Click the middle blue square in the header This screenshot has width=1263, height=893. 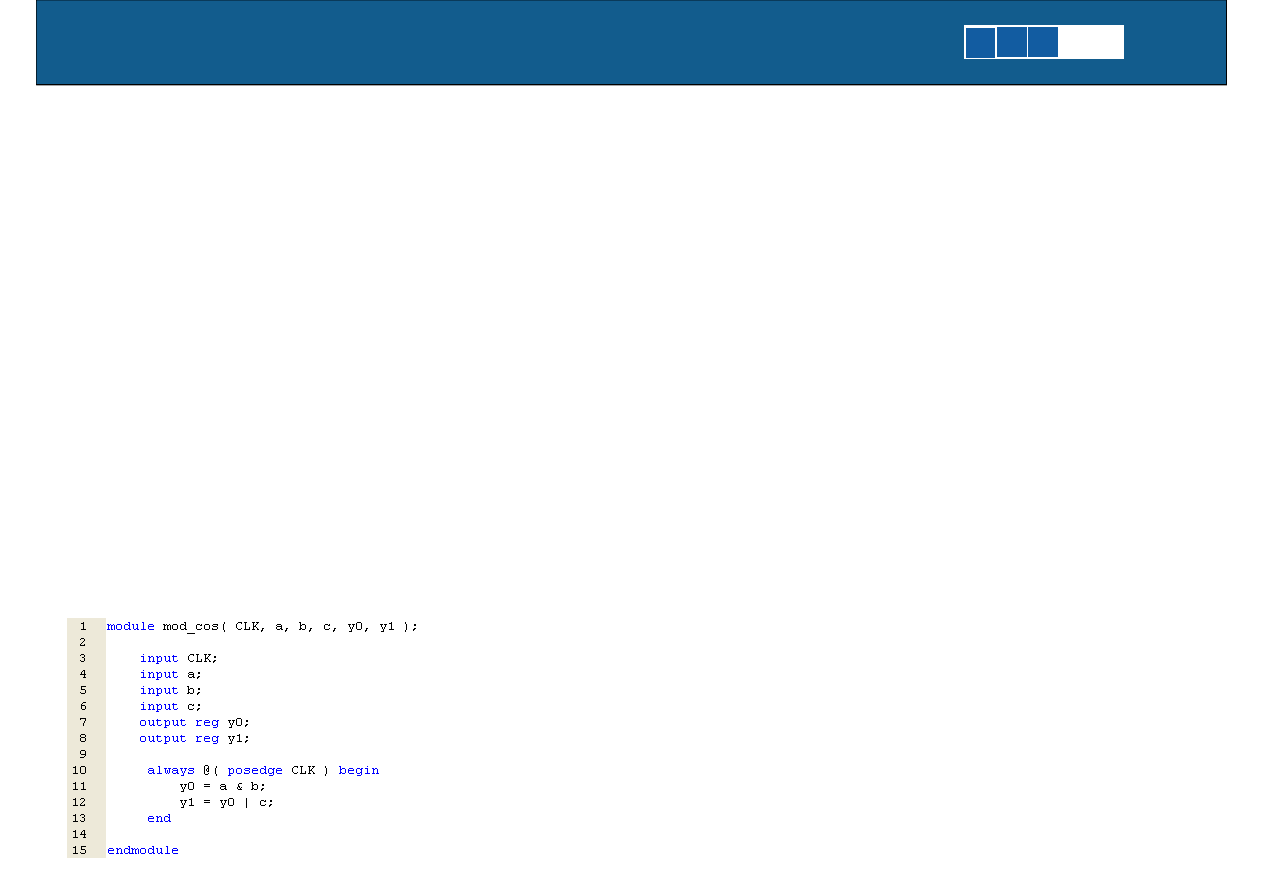tap(1012, 43)
